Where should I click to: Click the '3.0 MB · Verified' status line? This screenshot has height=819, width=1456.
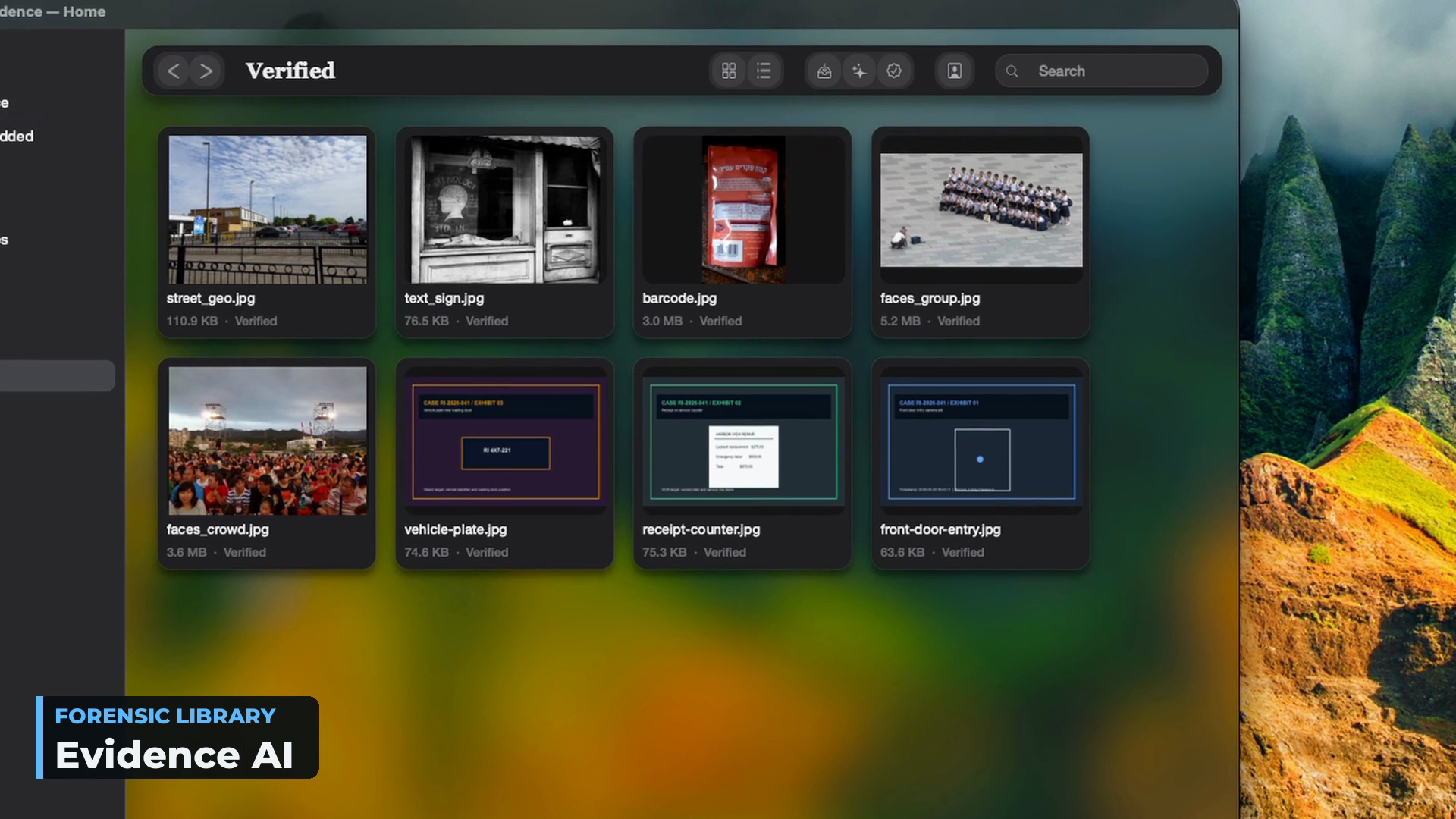[x=692, y=322]
